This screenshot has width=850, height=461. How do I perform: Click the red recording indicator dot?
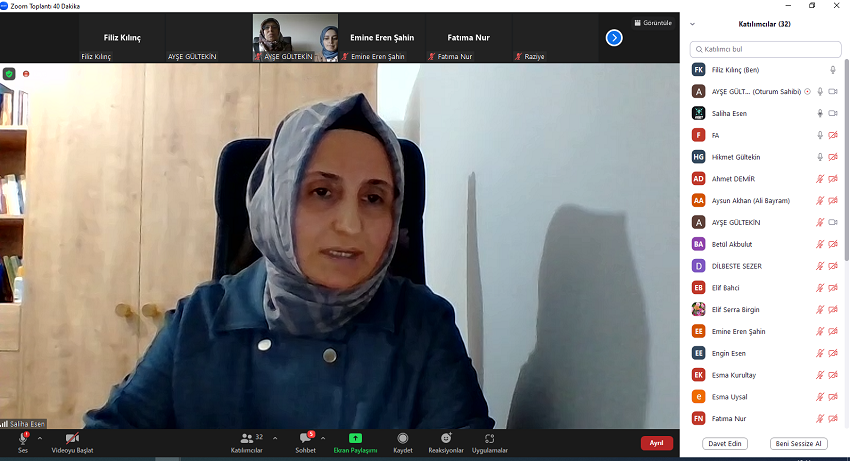26,73
